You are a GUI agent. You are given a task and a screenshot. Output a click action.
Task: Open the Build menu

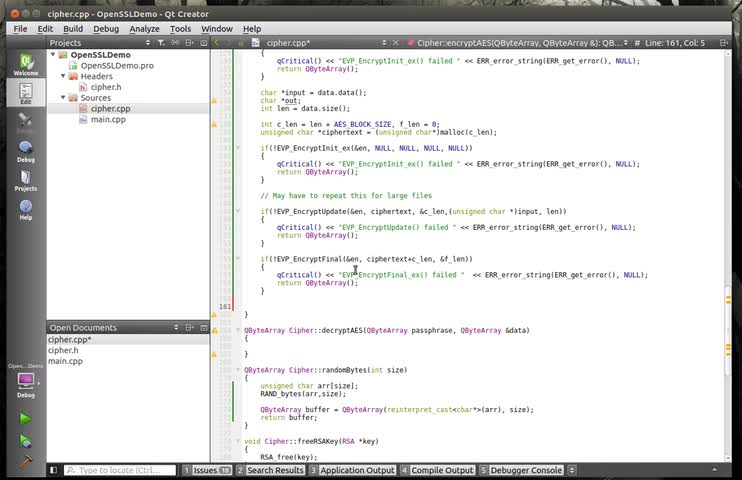(x=73, y=29)
